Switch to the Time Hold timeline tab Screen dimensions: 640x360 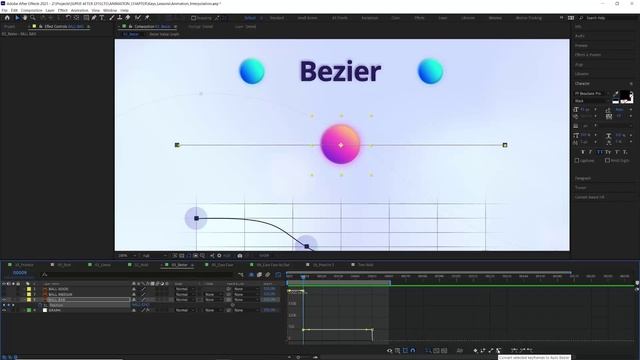tap(365, 265)
